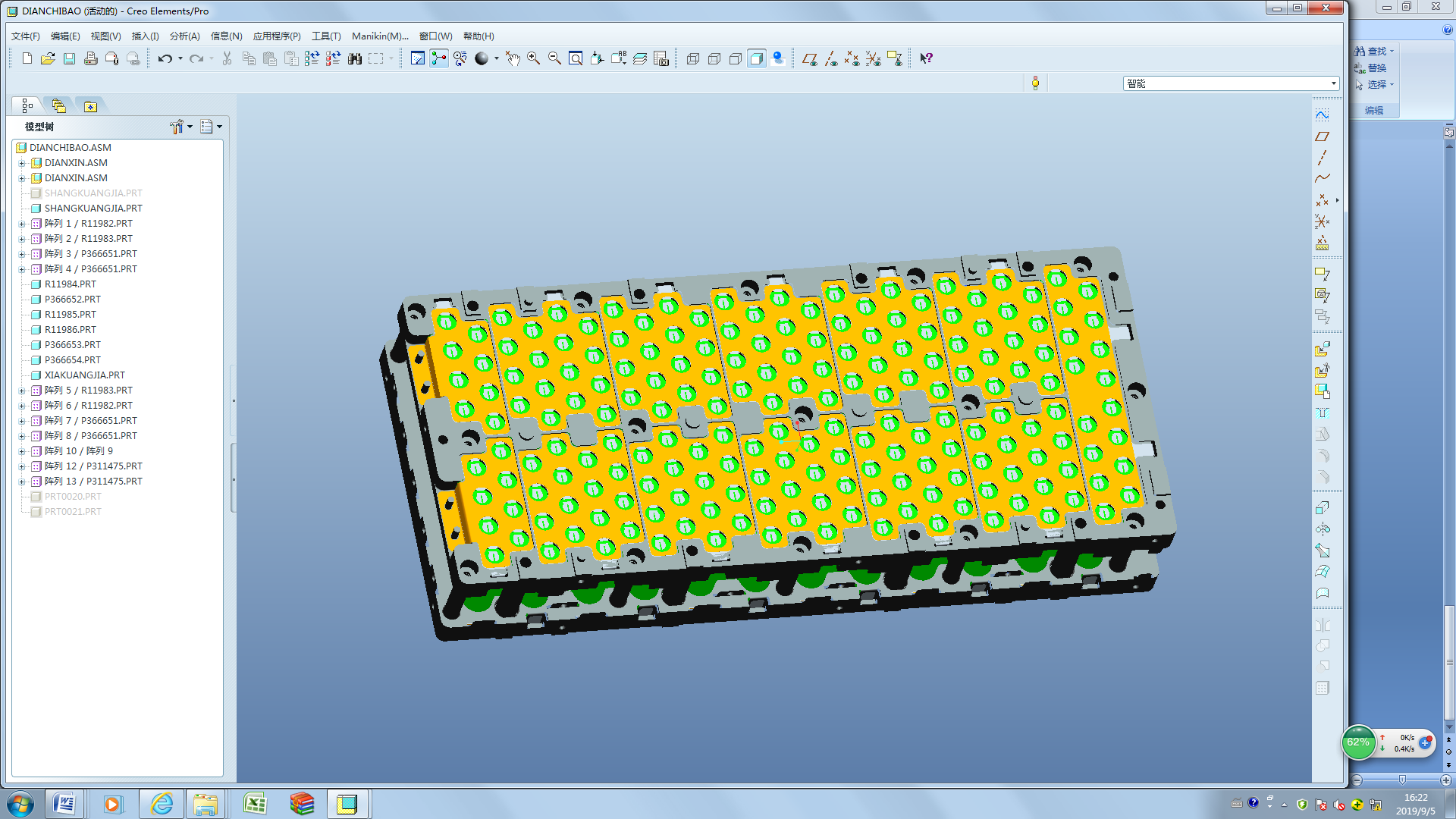
Task: Select the Pan hand tool
Action: click(513, 58)
